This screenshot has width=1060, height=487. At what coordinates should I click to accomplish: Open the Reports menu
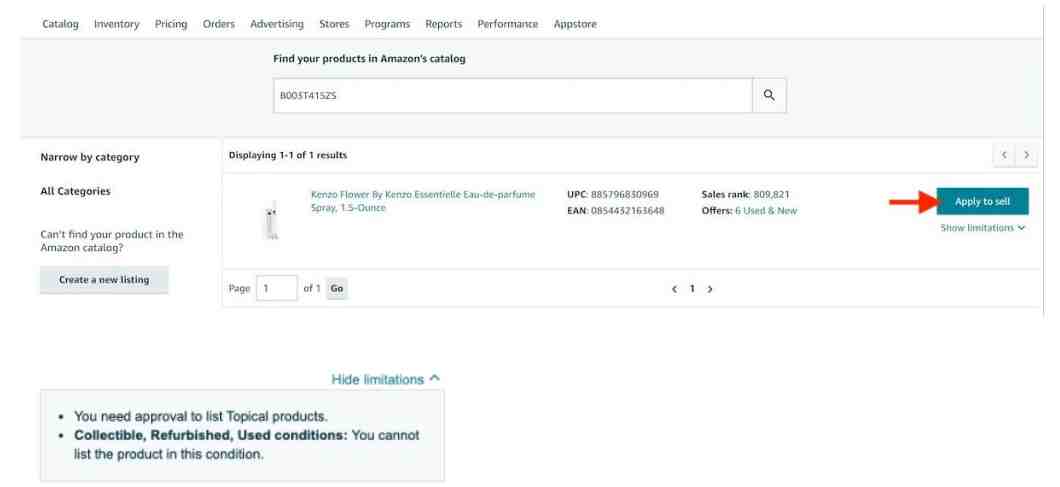click(443, 24)
